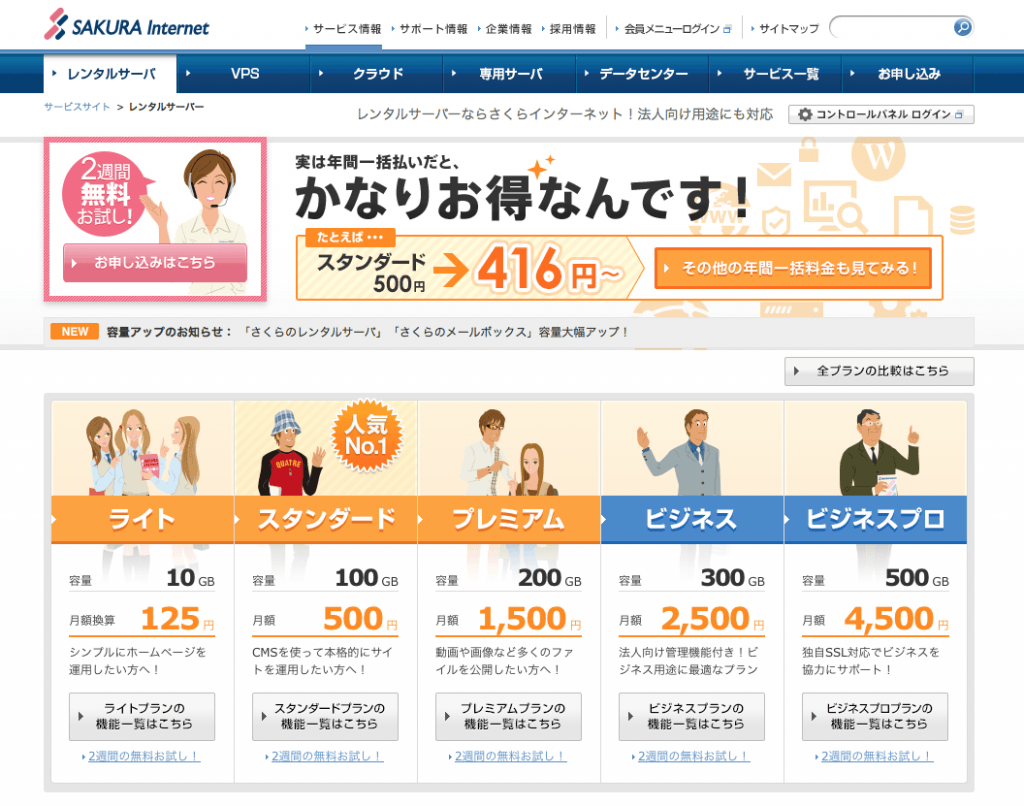Click inside the site search field

893,27
